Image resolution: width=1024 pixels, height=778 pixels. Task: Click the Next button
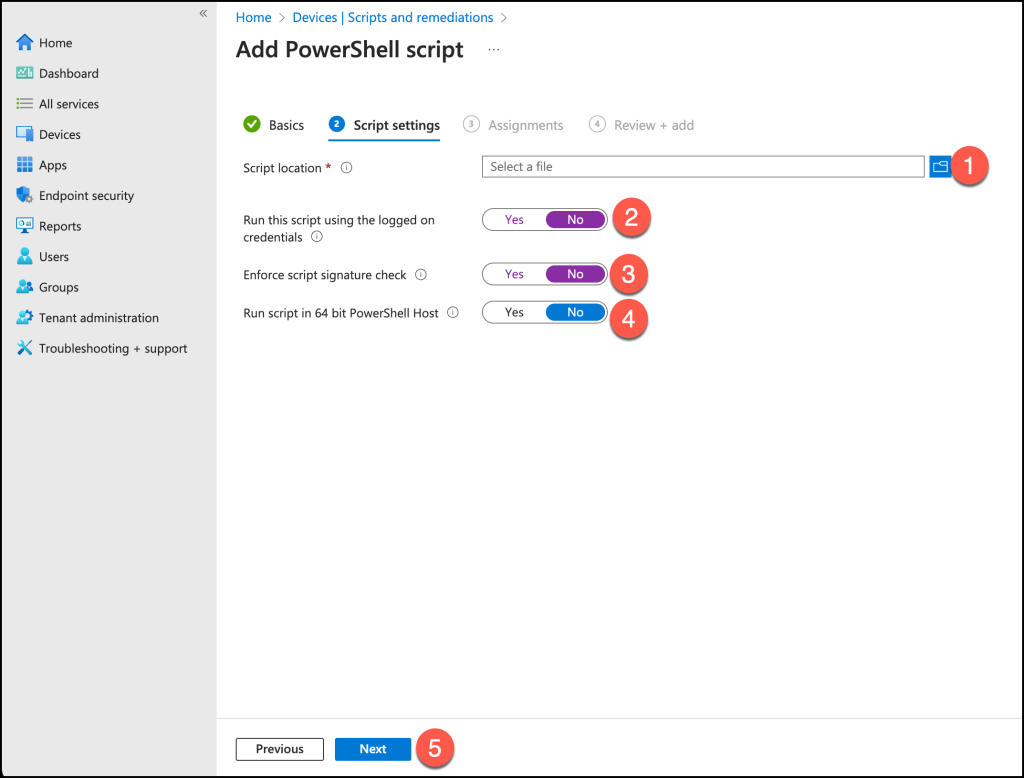pos(373,749)
